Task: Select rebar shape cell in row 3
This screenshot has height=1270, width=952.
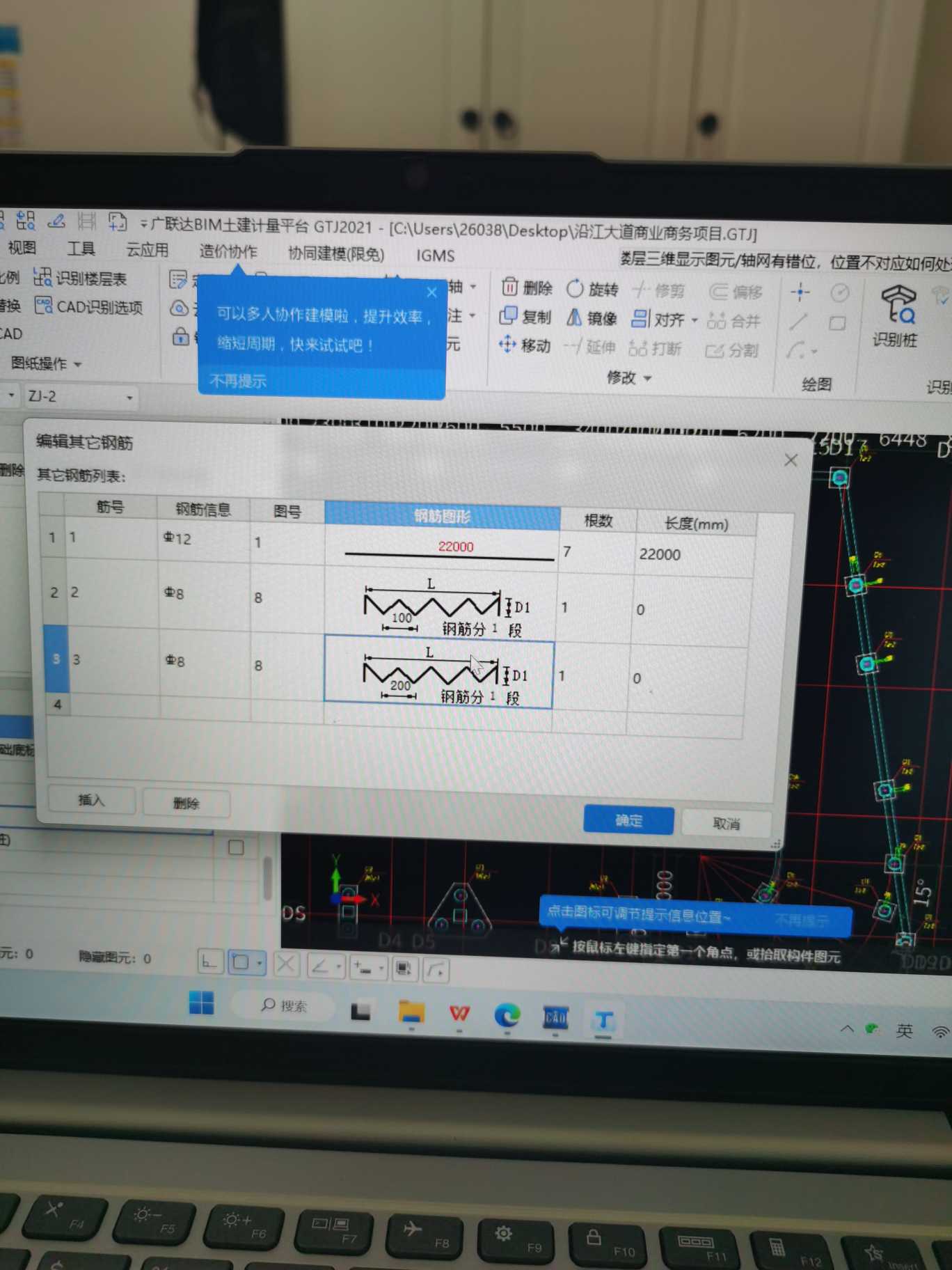Action: pos(439,673)
